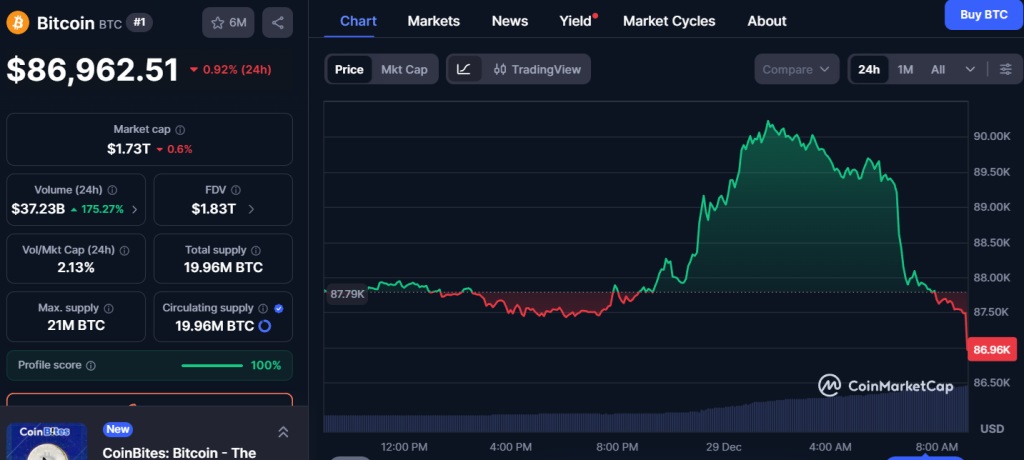Click the $37.23B volume value

[x=38, y=210]
